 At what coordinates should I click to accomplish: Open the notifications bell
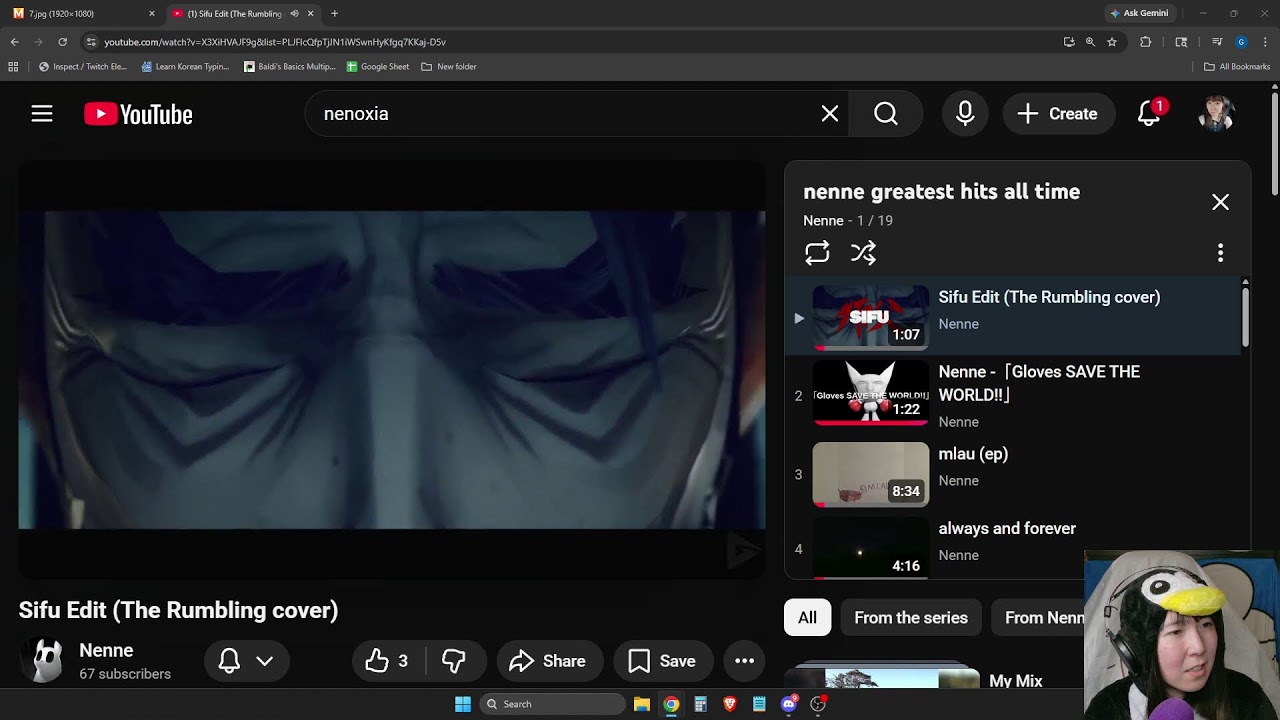(1149, 114)
